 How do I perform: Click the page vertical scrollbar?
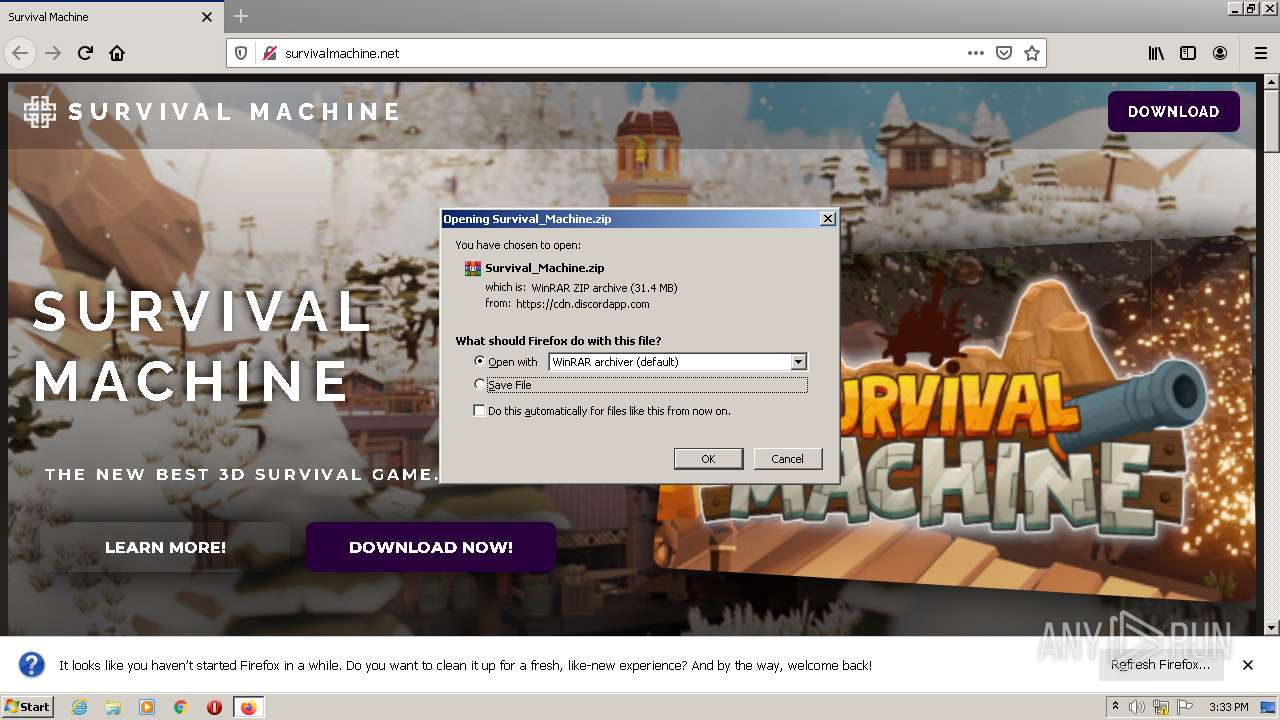coord(1271,354)
